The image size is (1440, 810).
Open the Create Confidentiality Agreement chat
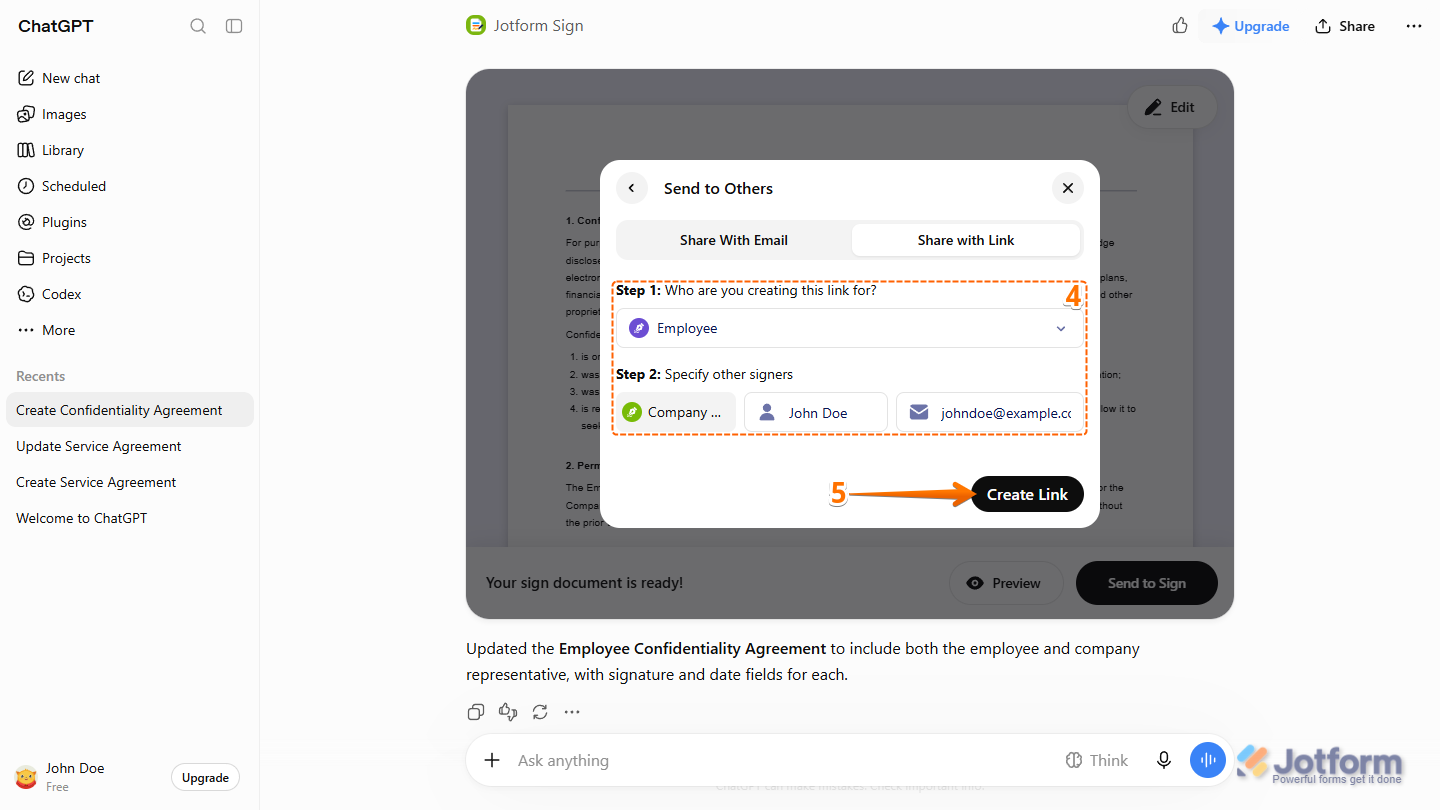130,410
